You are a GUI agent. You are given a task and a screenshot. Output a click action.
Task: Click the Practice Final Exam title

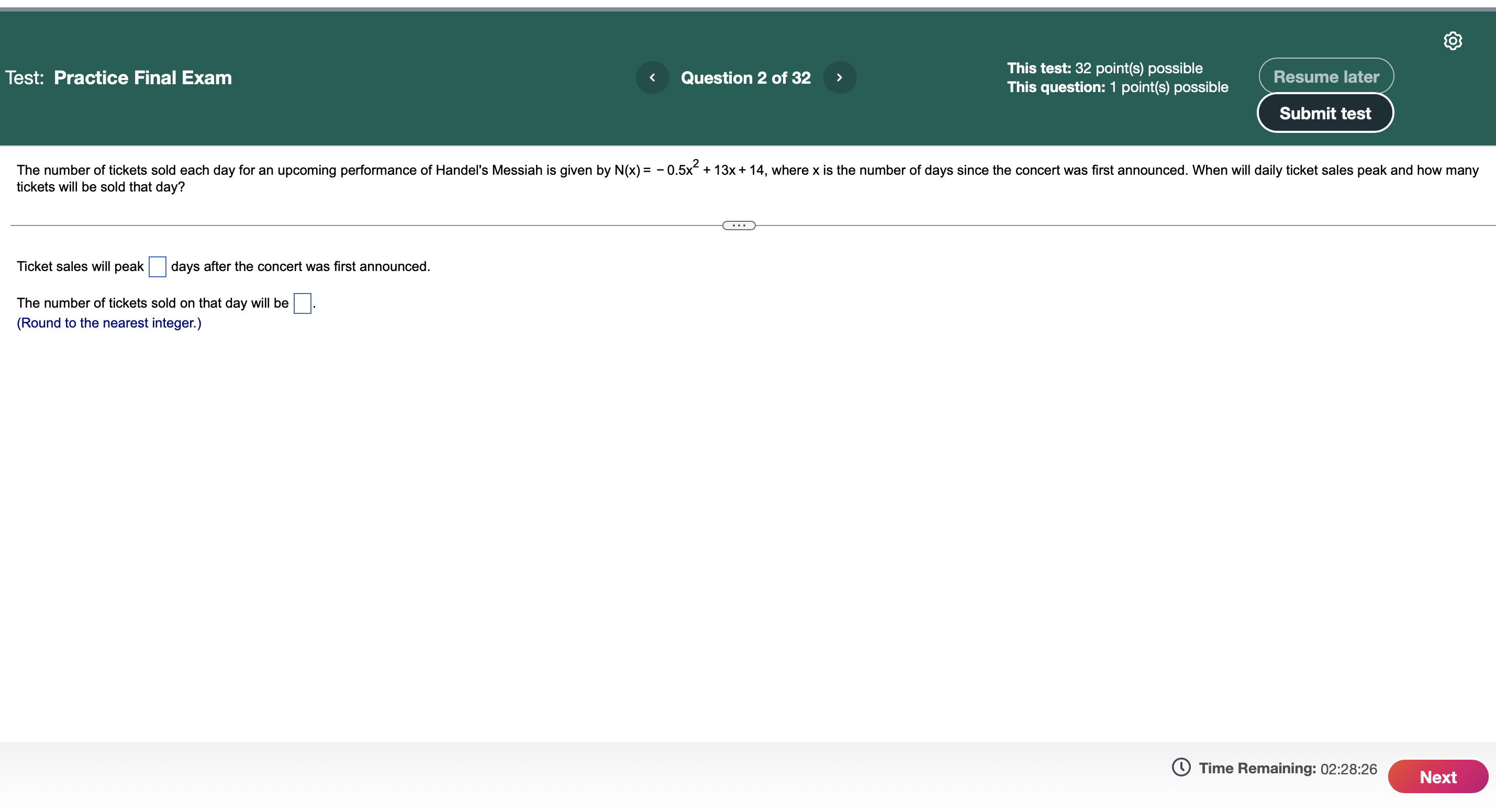pos(141,77)
